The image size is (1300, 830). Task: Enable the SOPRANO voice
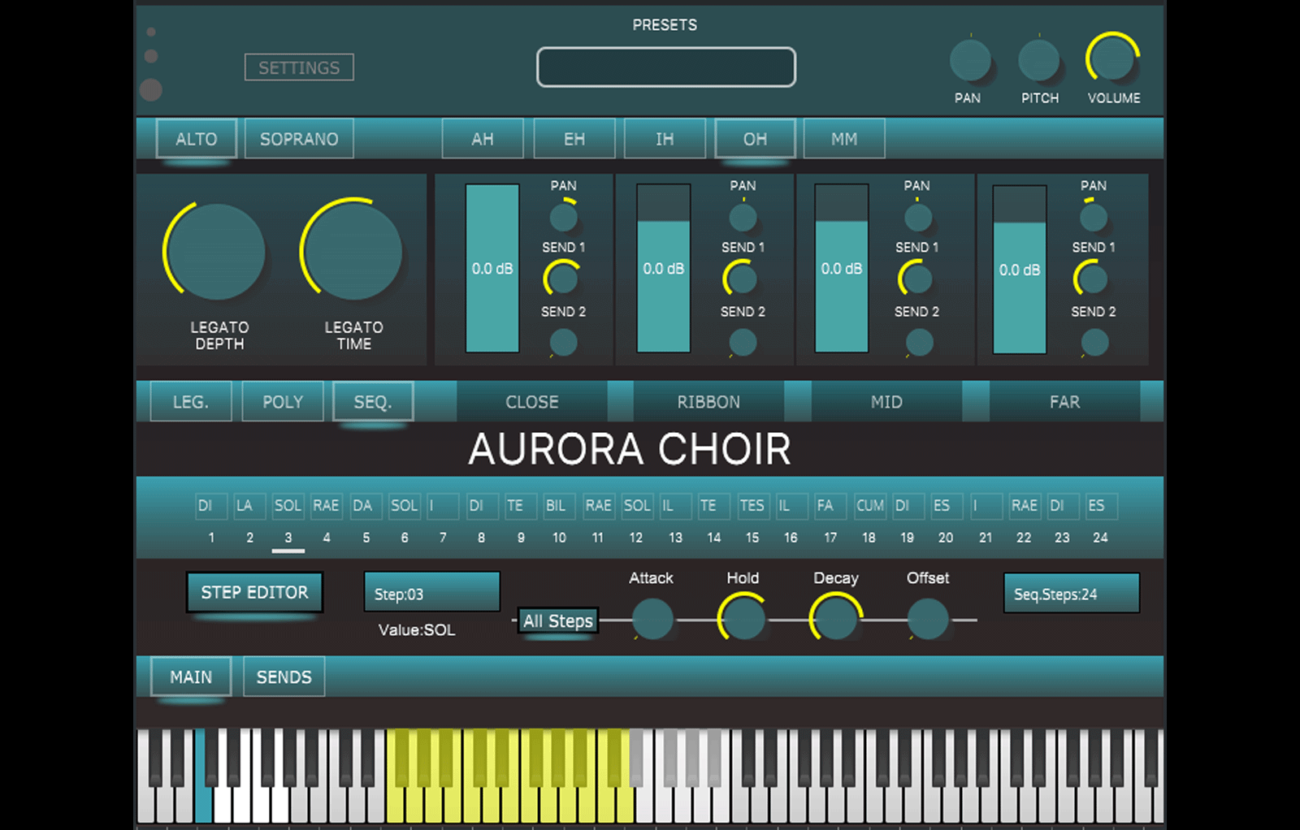[299, 139]
